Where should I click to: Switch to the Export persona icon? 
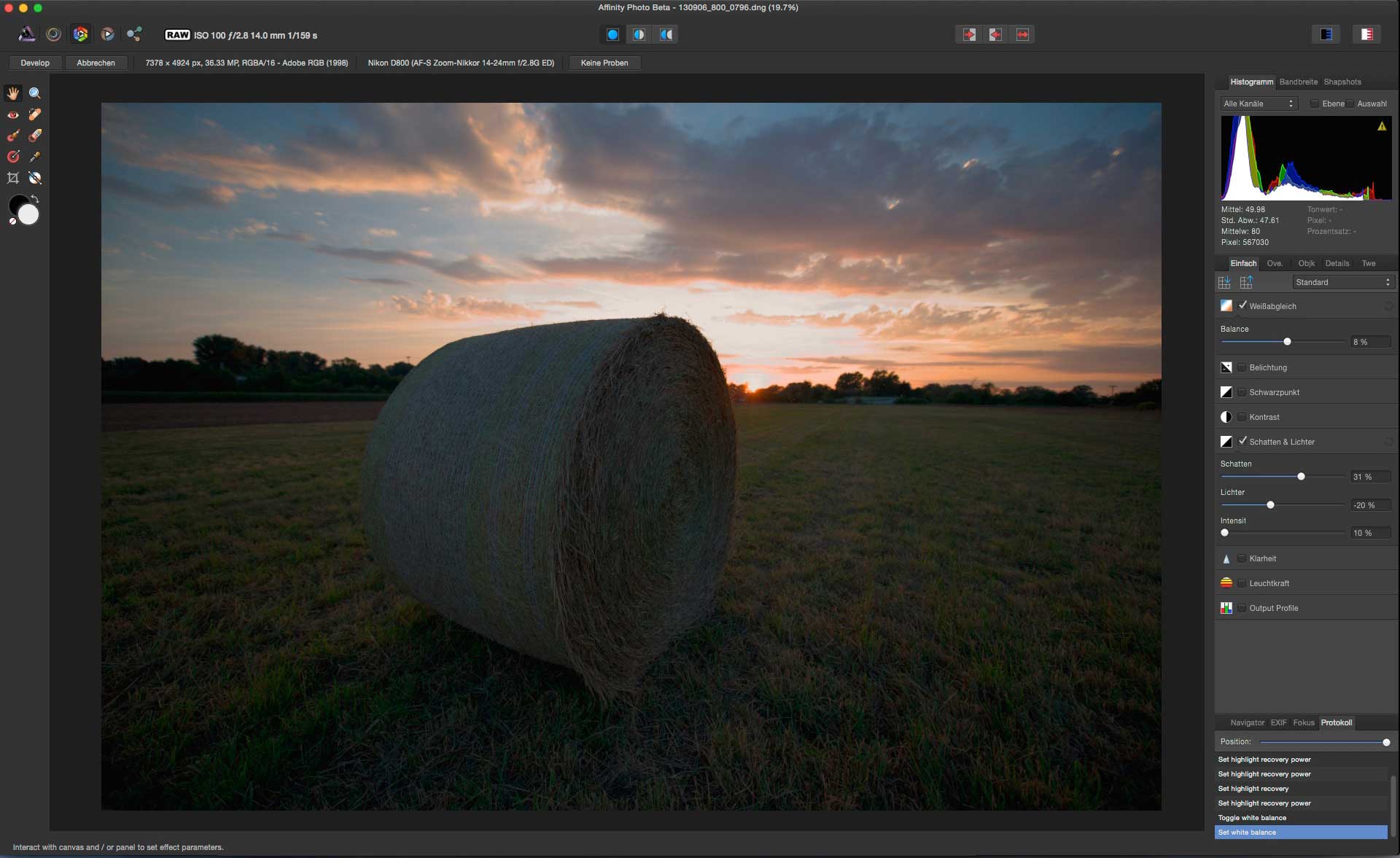[x=133, y=34]
